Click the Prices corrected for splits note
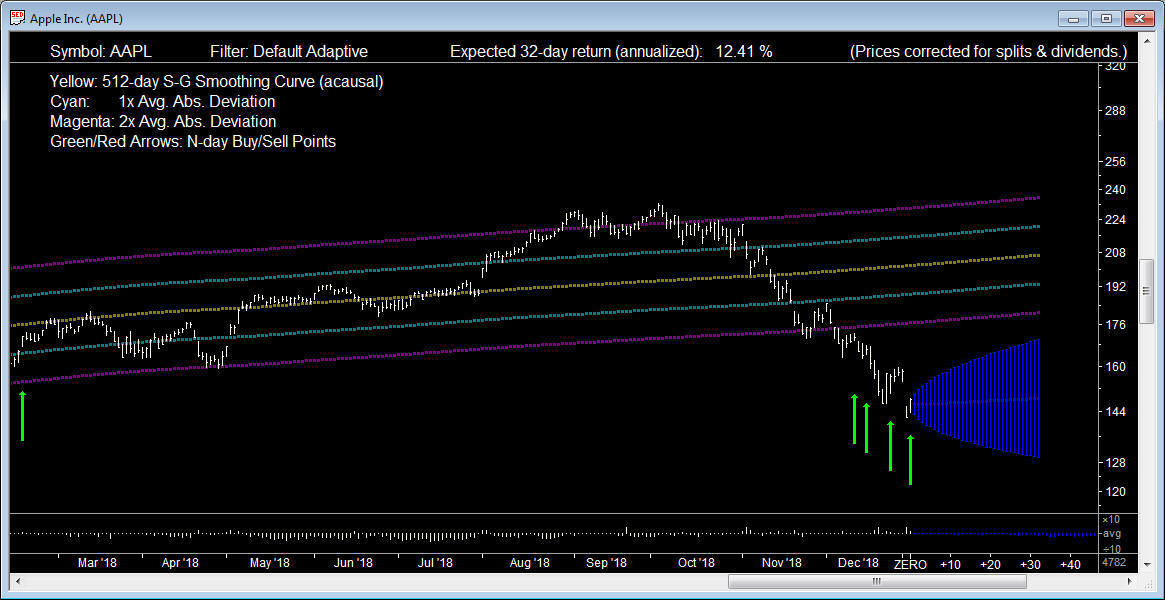 click(988, 52)
